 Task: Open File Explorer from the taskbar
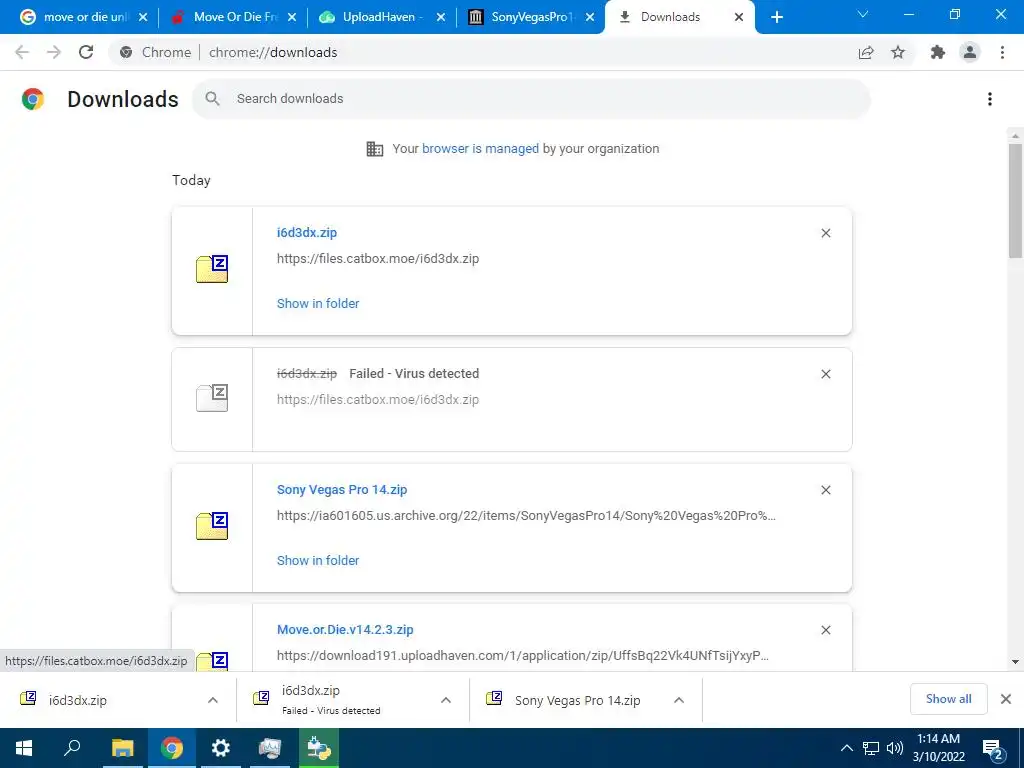coord(122,748)
